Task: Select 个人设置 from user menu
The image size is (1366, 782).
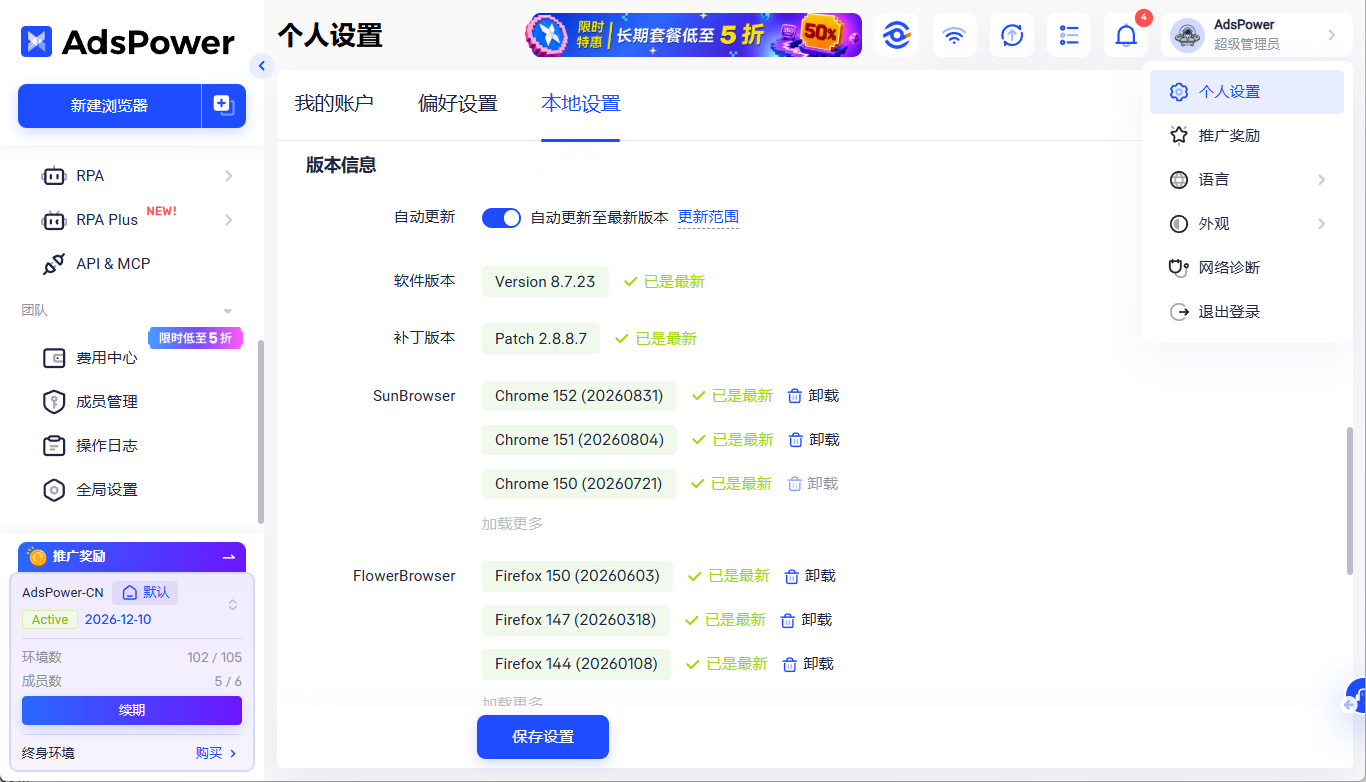Action: (x=1247, y=92)
